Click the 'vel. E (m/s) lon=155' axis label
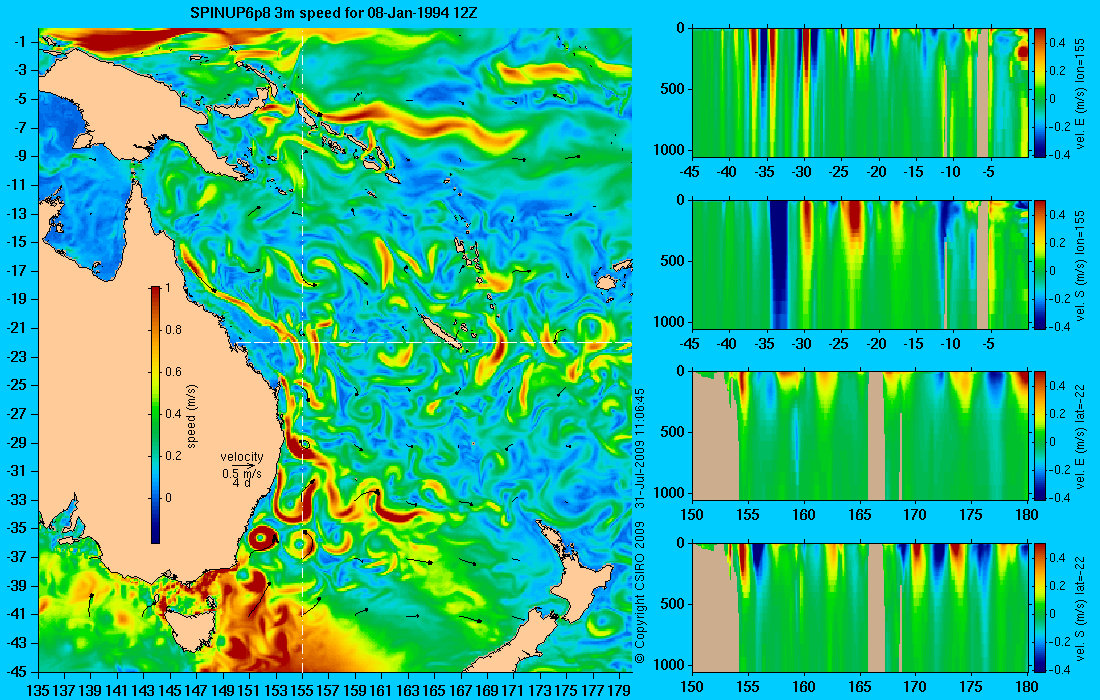 point(1080,94)
